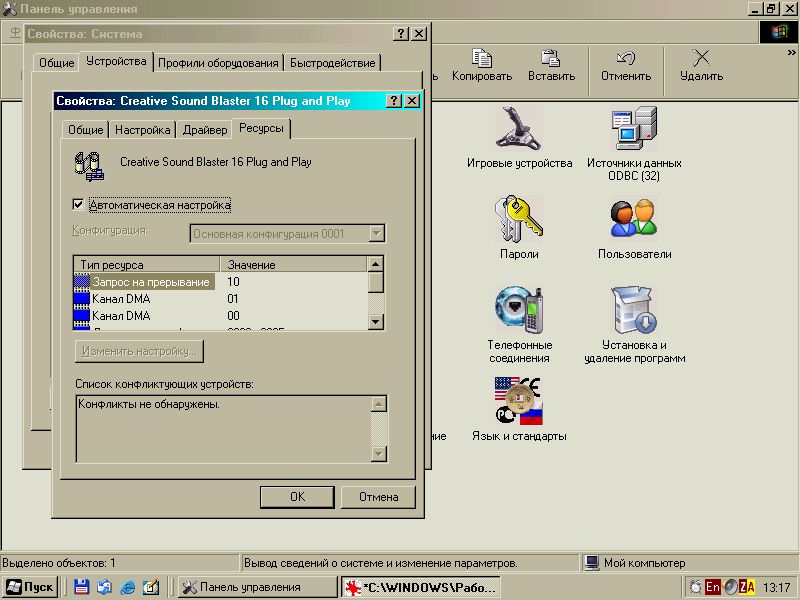Select the Устройства tab
This screenshot has width=800, height=600.
pos(116,61)
